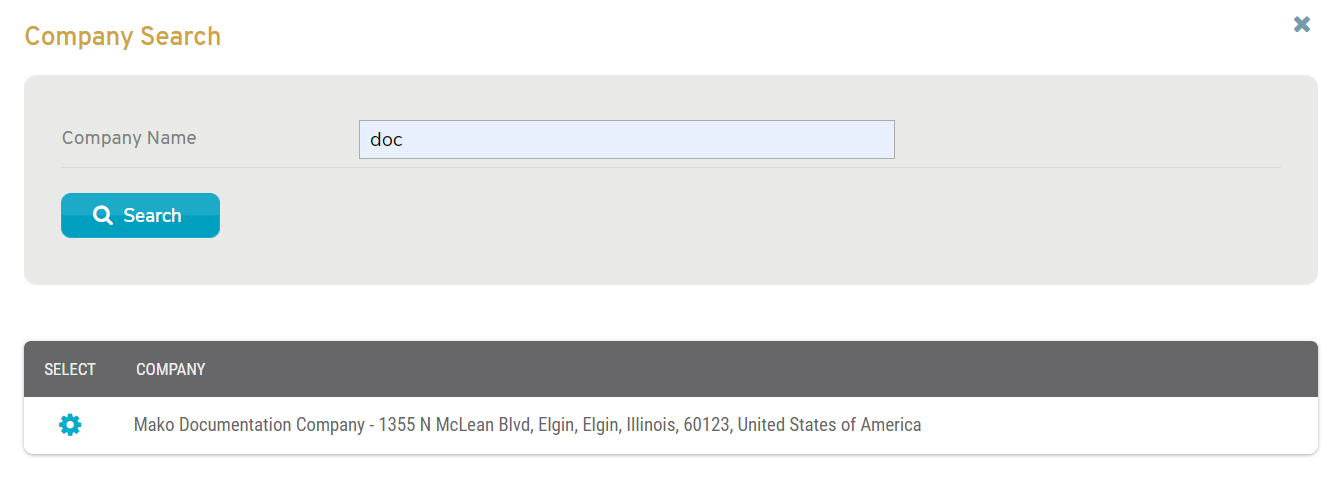Click the X icon in the top-right corner
Viewport: 1341px width, 477px height.
[x=1301, y=24]
